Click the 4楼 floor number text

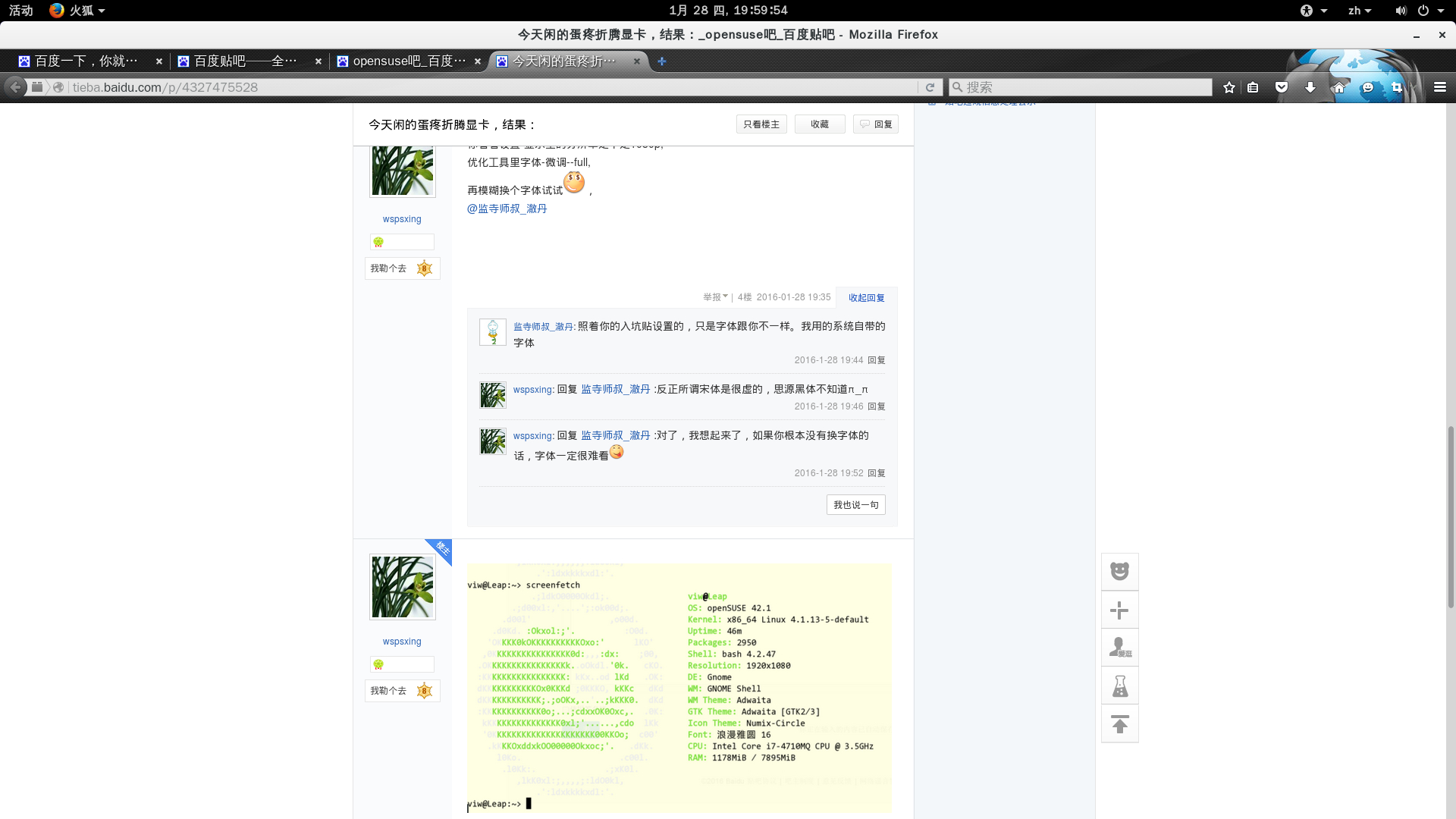745,297
